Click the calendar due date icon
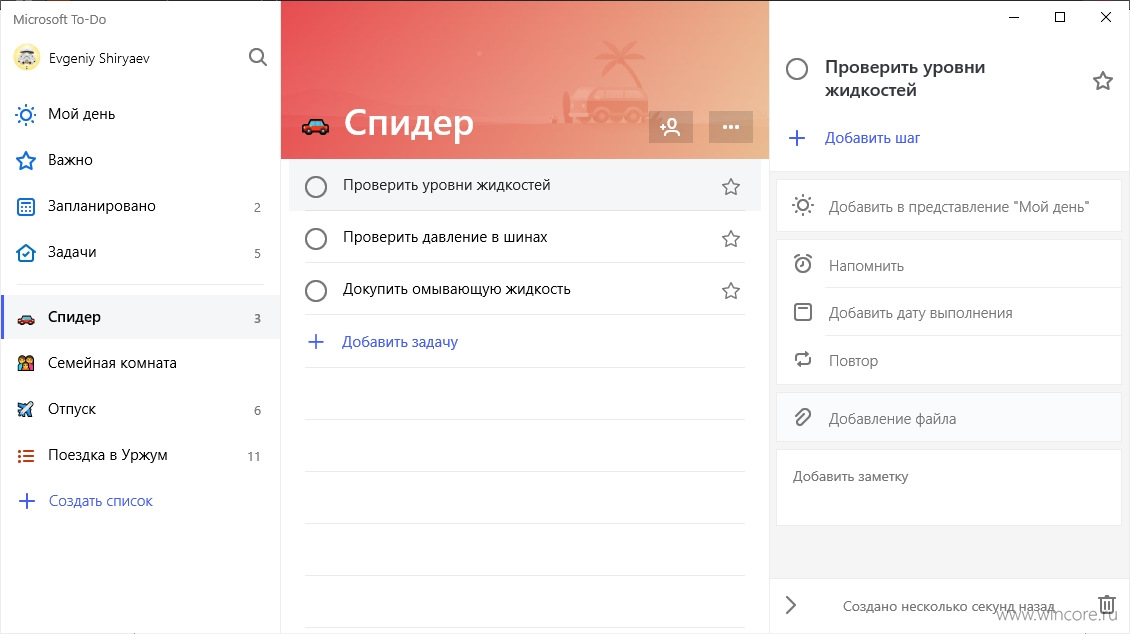 click(x=803, y=312)
